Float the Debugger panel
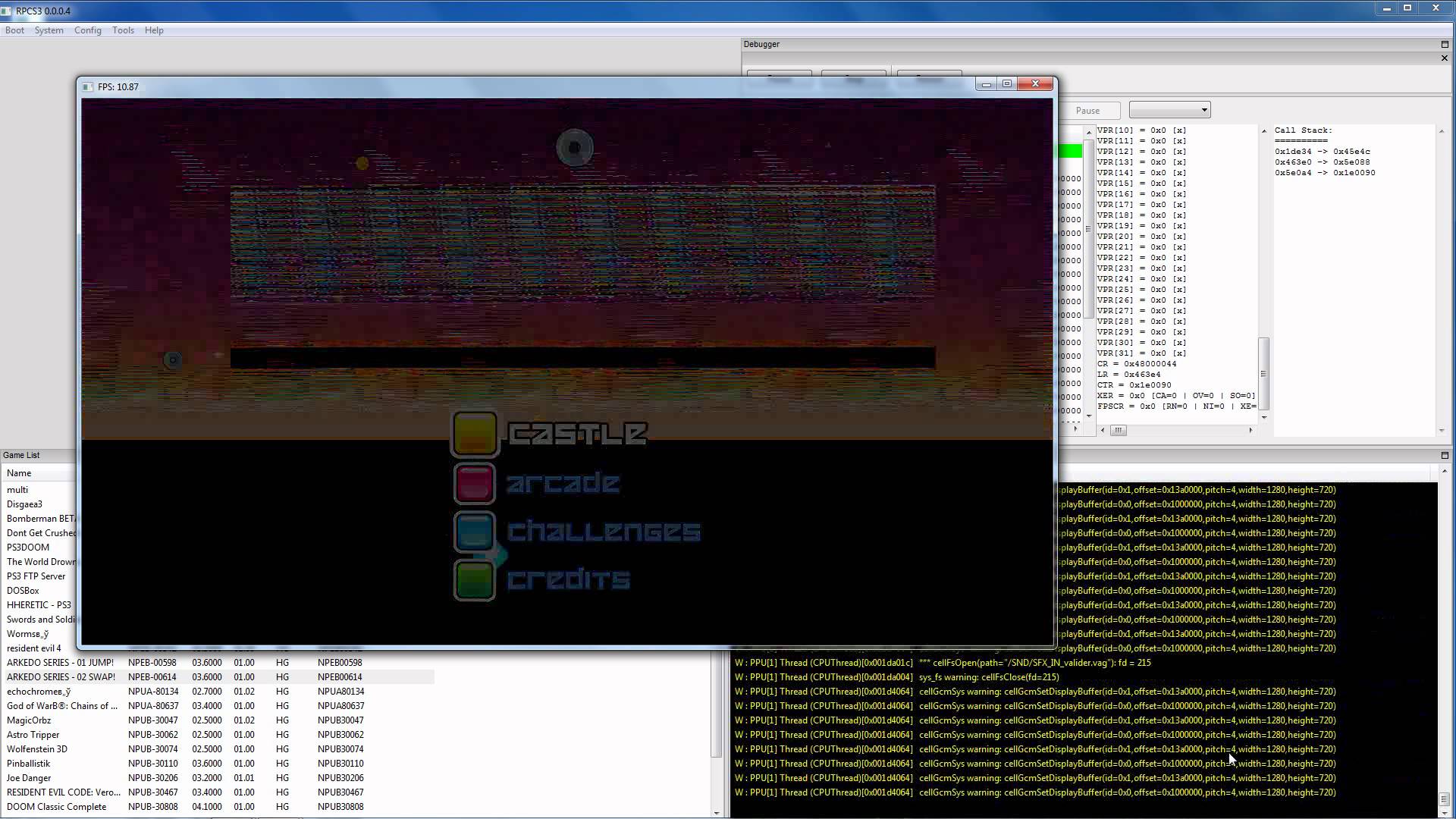 [x=1445, y=45]
